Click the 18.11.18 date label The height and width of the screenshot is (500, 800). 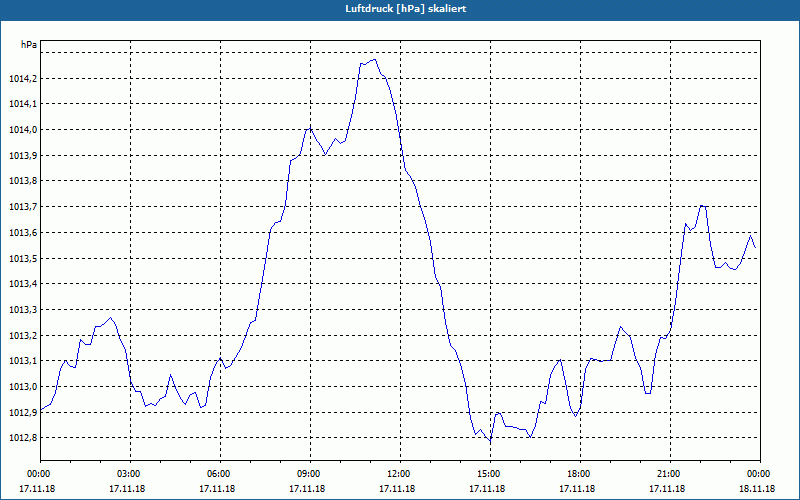[x=757, y=489]
